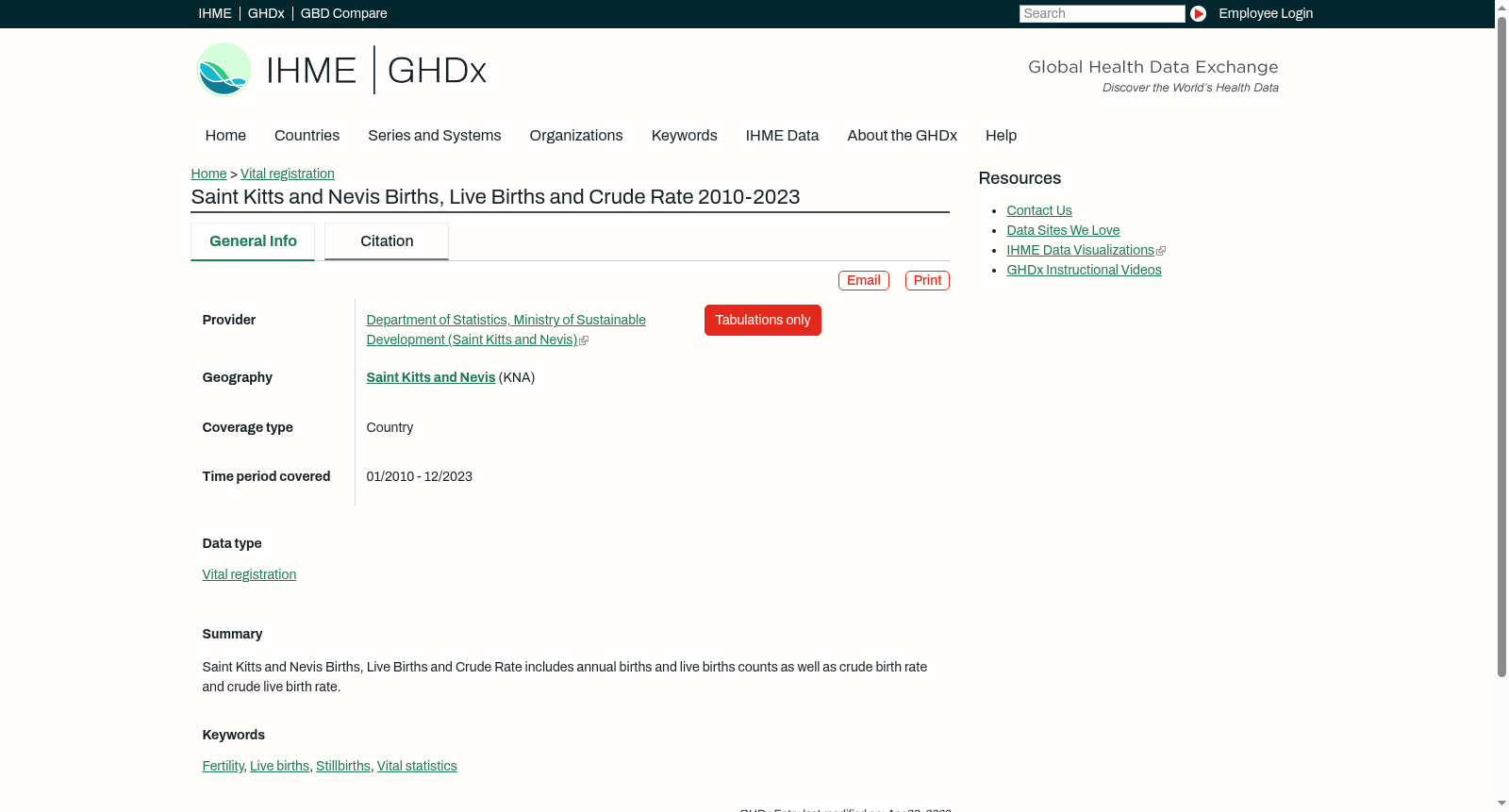Viewport: 1509px width, 812px height.
Task: Click the GHDx wordmark in the header
Action: pyautogui.click(x=437, y=71)
